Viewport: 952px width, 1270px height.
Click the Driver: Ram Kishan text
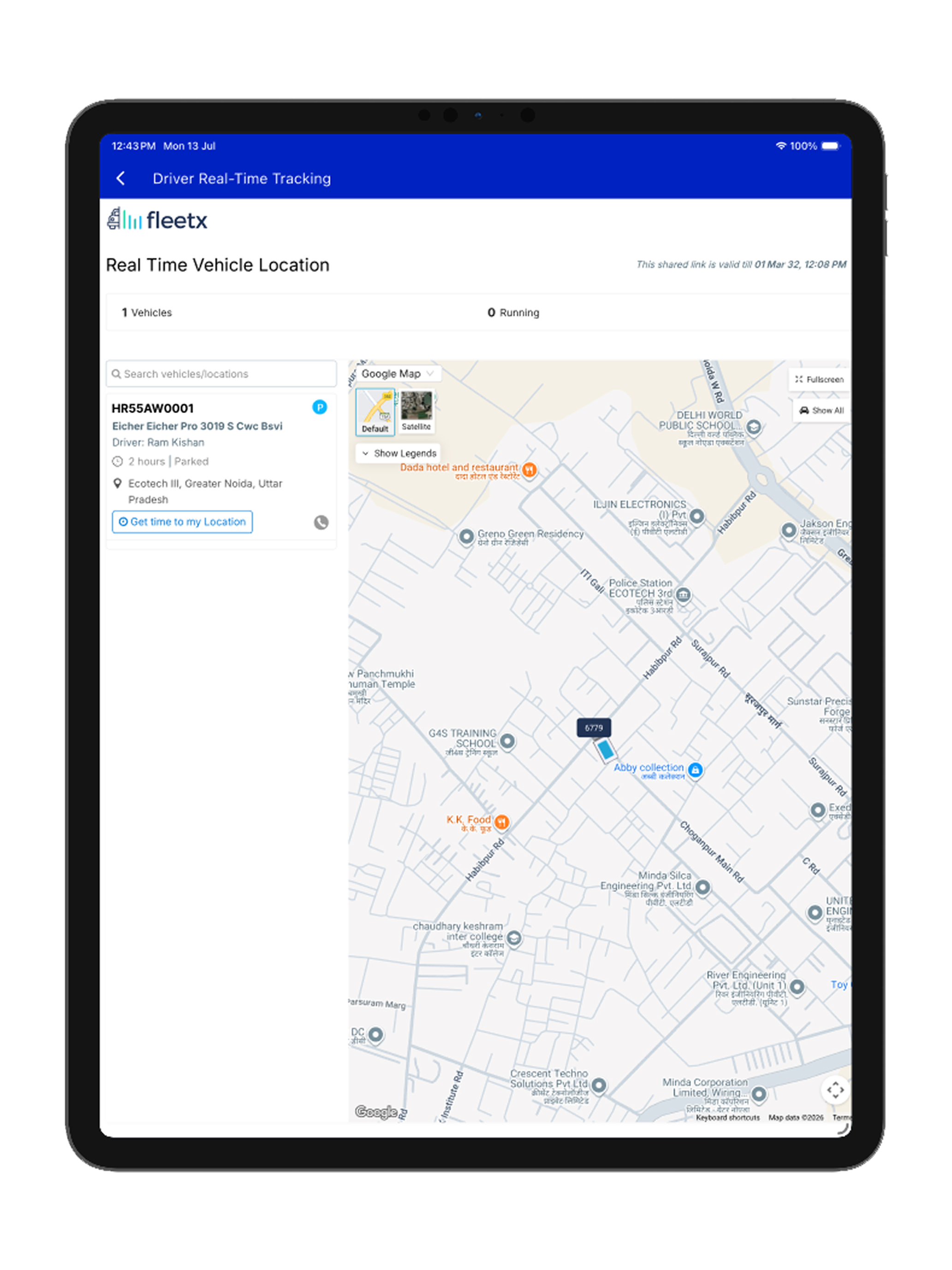158,442
